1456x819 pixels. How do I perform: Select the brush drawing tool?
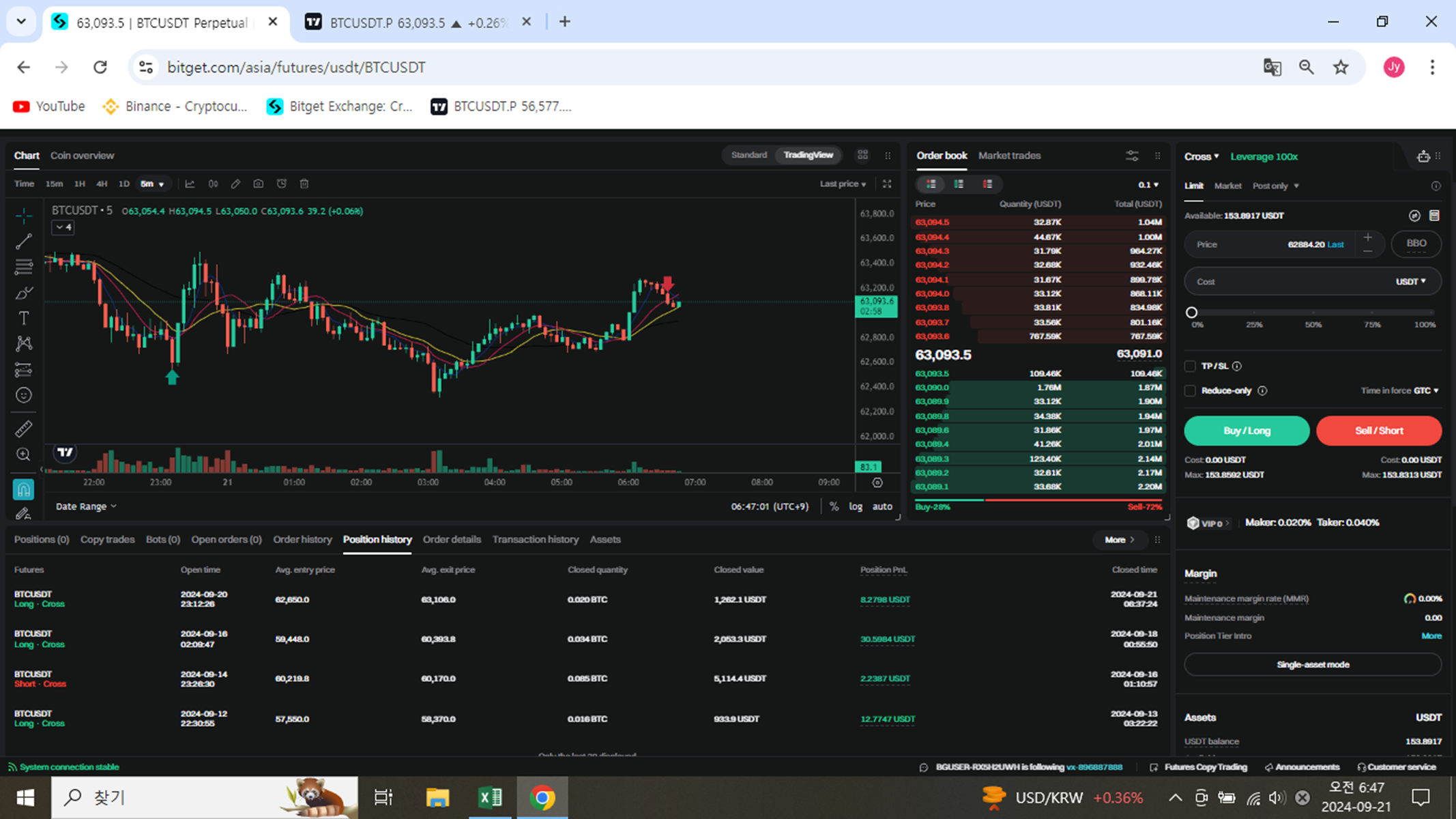[24, 293]
